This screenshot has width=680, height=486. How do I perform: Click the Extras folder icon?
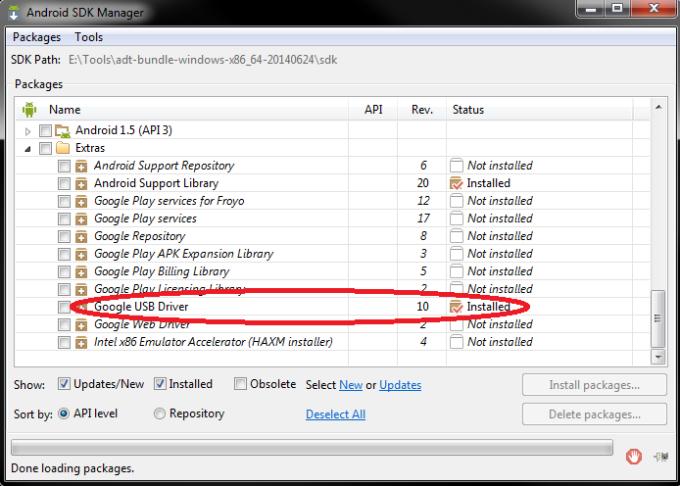point(63,148)
